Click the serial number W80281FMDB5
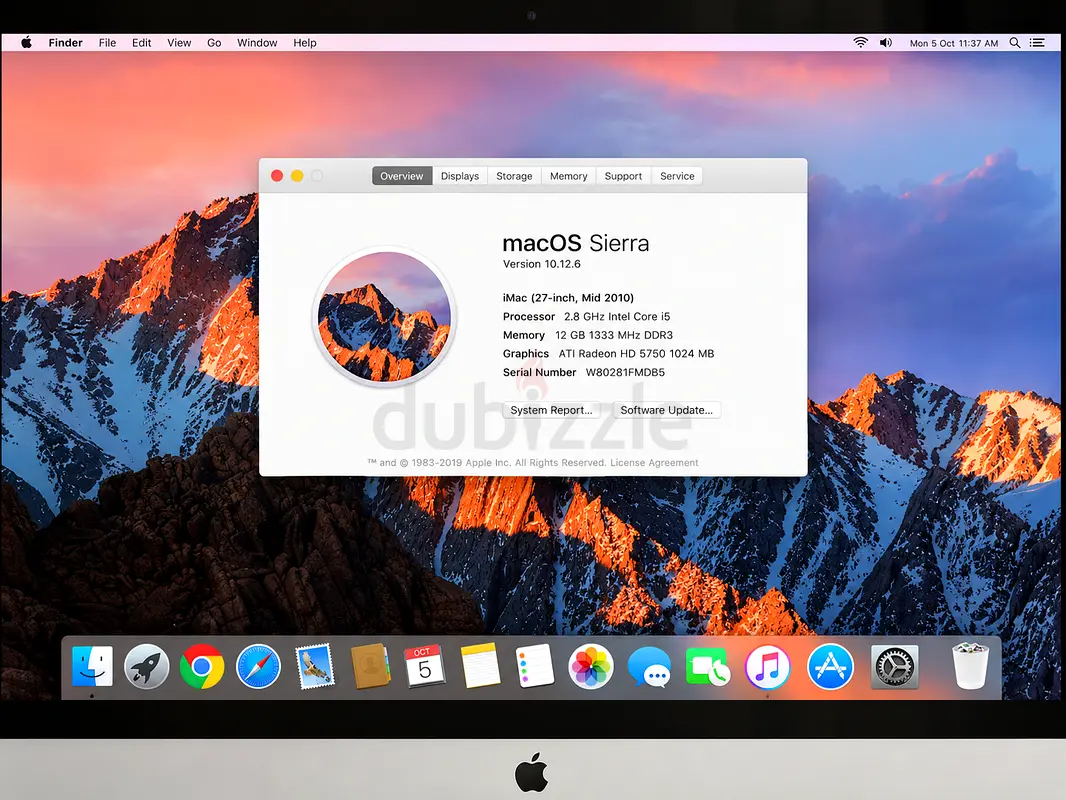1066x800 pixels. [625, 372]
